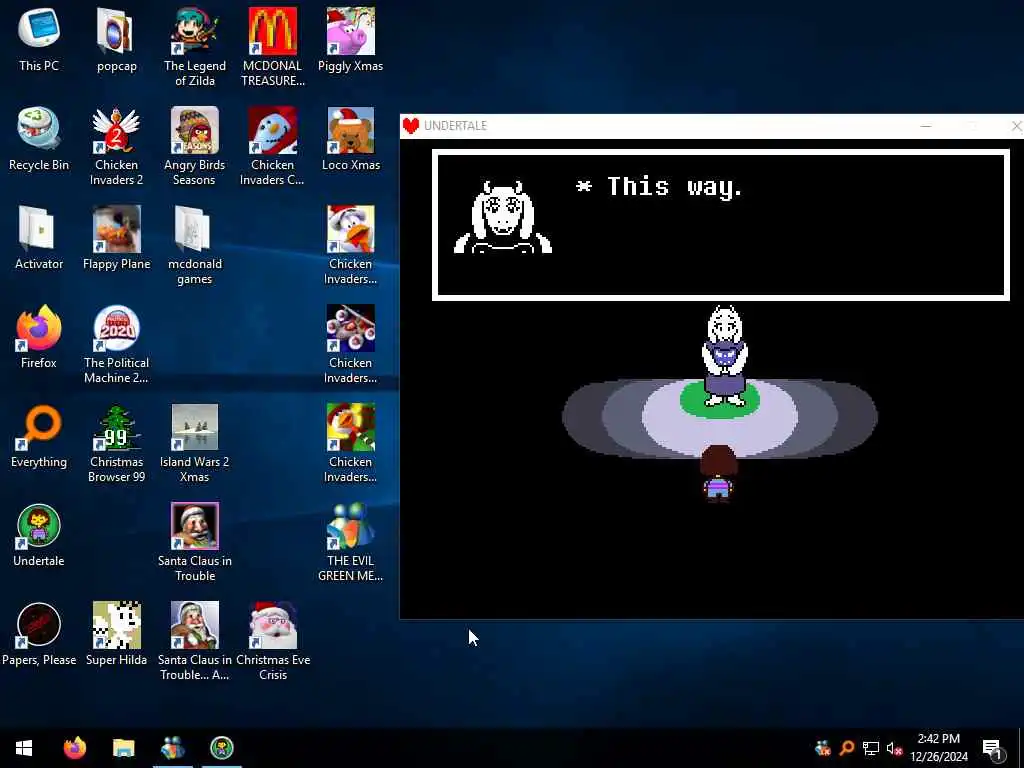Open the network tray icon

click(871, 748)
